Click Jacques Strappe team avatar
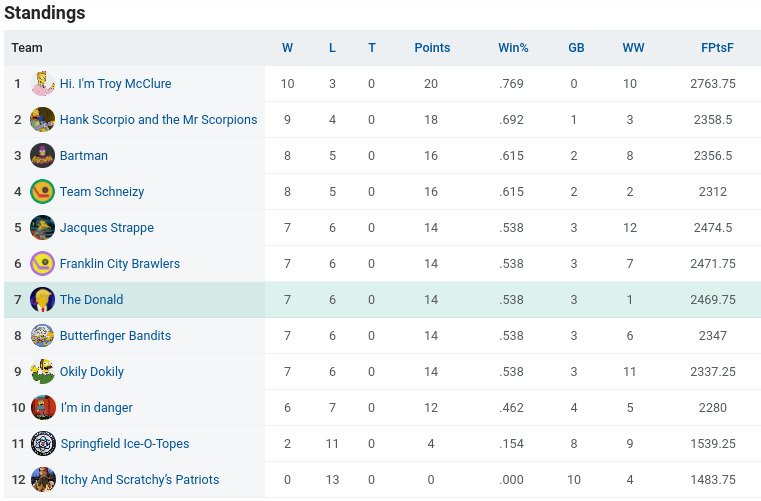761x501 pixels. pyautogui.click(x=42, y=228)
